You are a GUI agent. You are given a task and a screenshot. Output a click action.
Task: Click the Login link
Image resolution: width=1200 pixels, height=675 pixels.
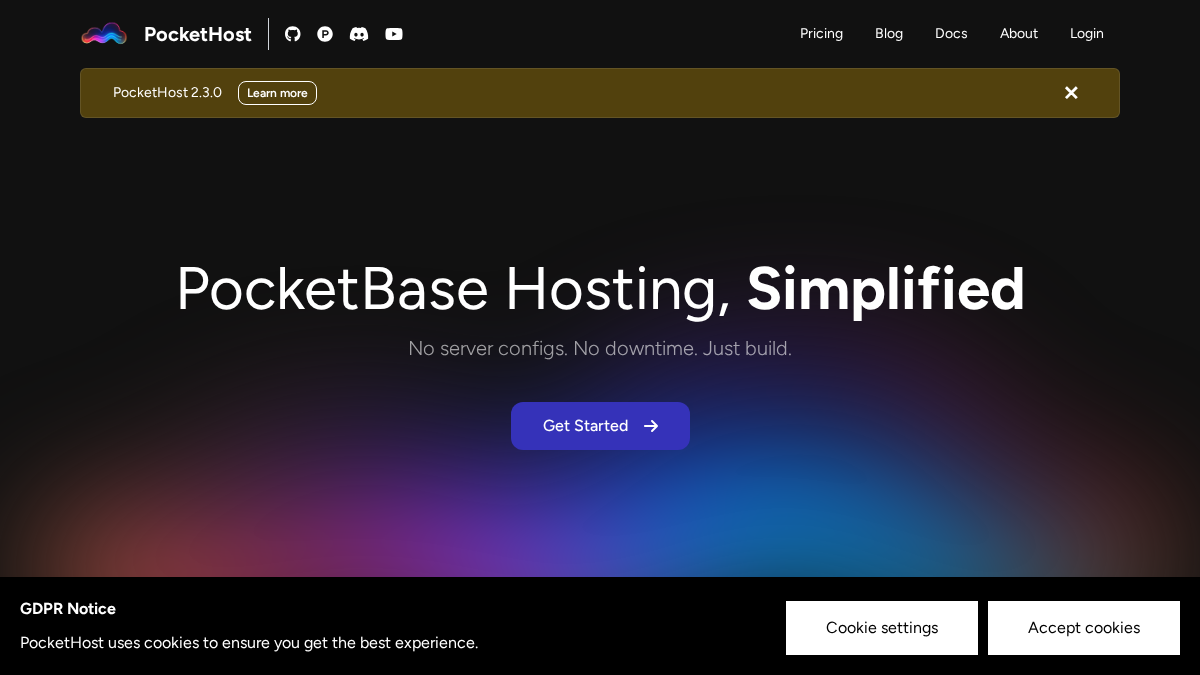[x=1087, y=33]
